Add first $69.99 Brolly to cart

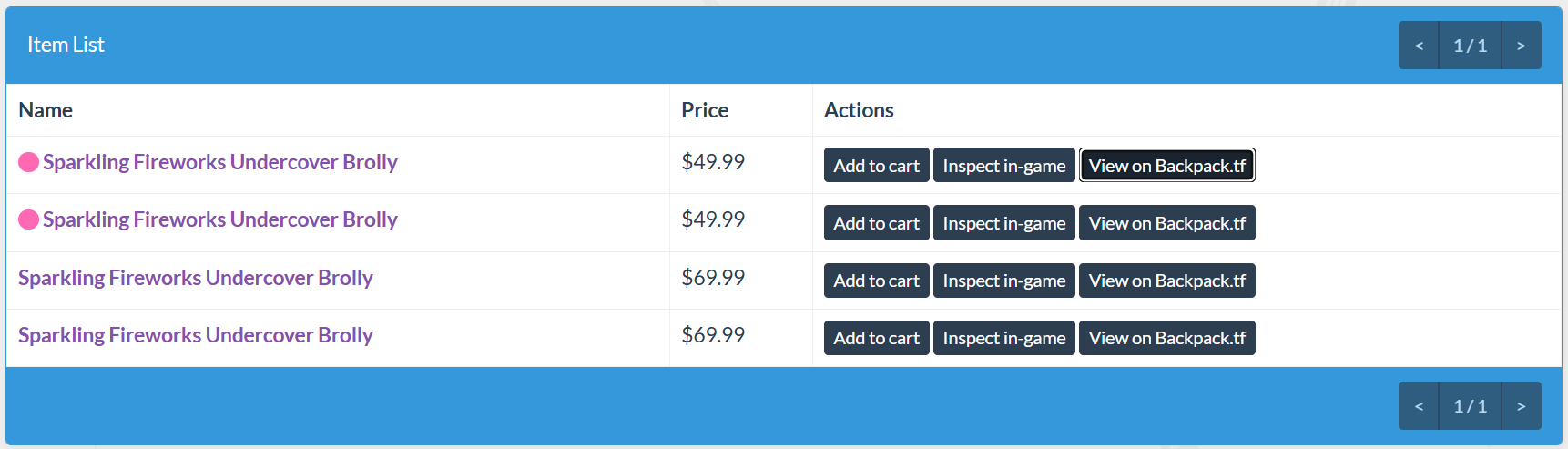click(x=877, y=281)
